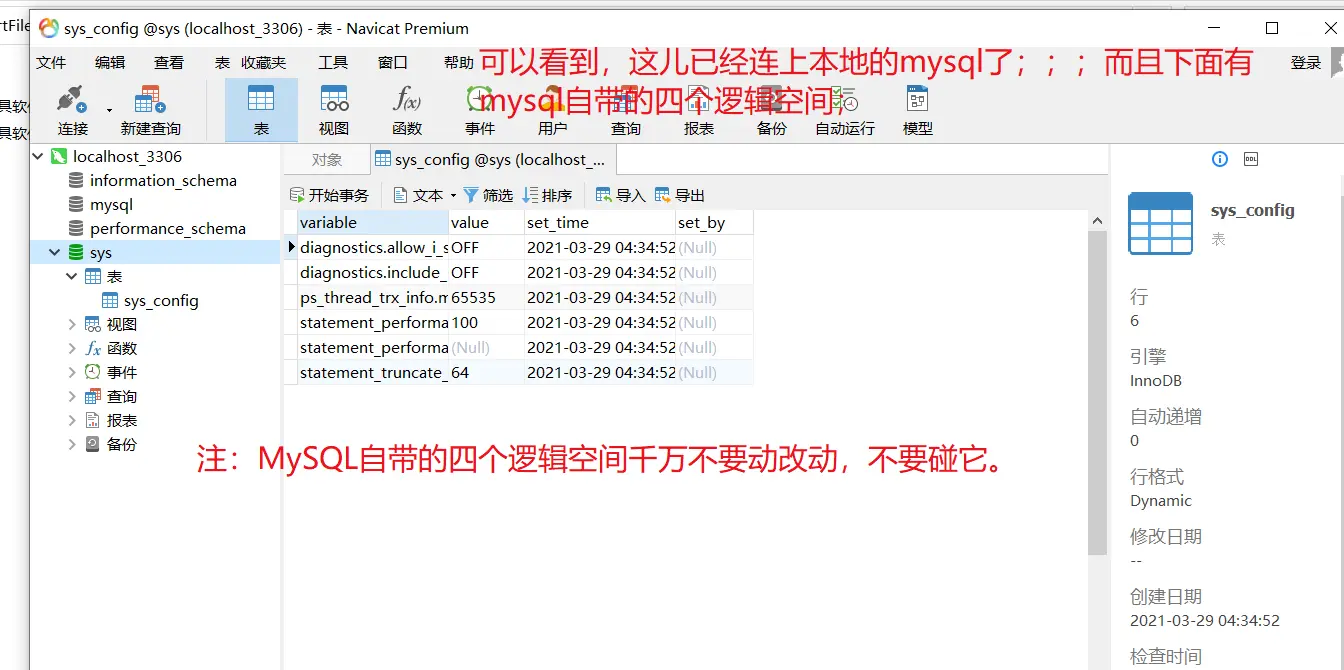Open the Window (窗口) menu
Image resolution: width=1344 pixels, height=670 pixels.
(x=393, y=63)
